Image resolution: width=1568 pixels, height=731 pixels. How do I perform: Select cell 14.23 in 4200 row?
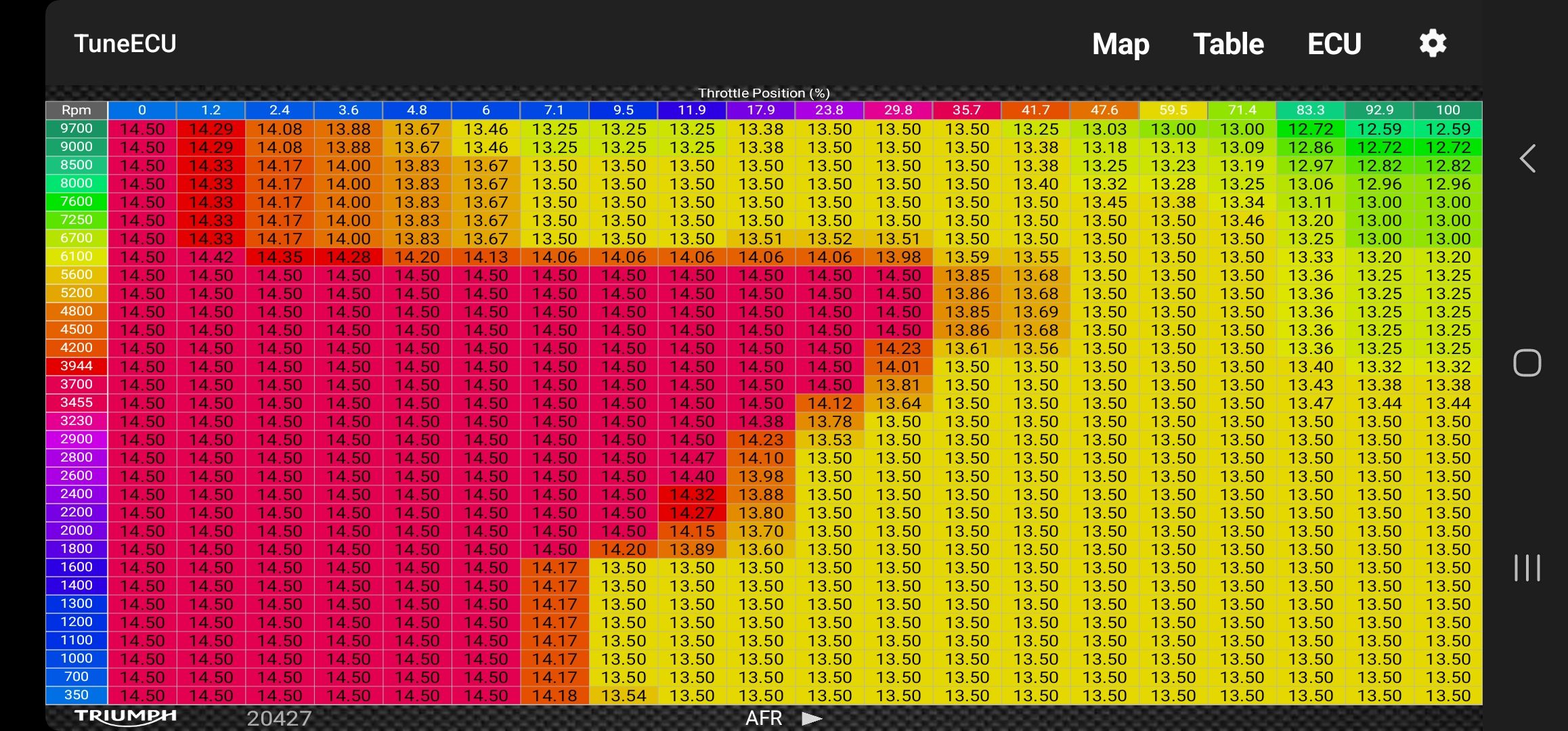898,349
